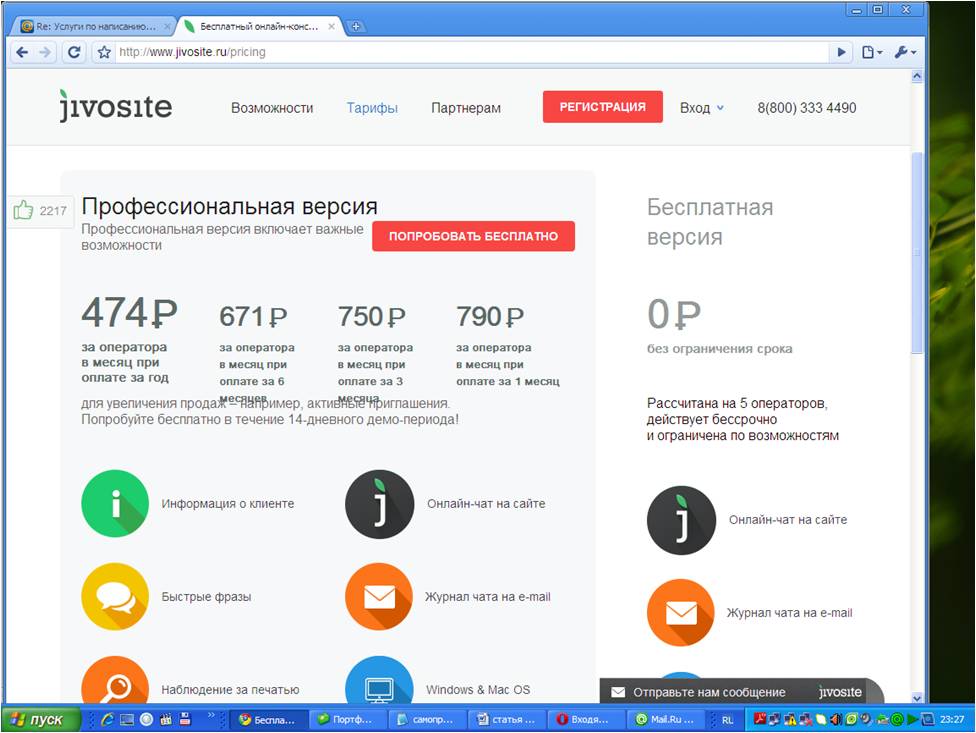Click the red РЕГИСТРАЦИЯ button
This screenshot has height=733, width=976.
pos(603,106)
